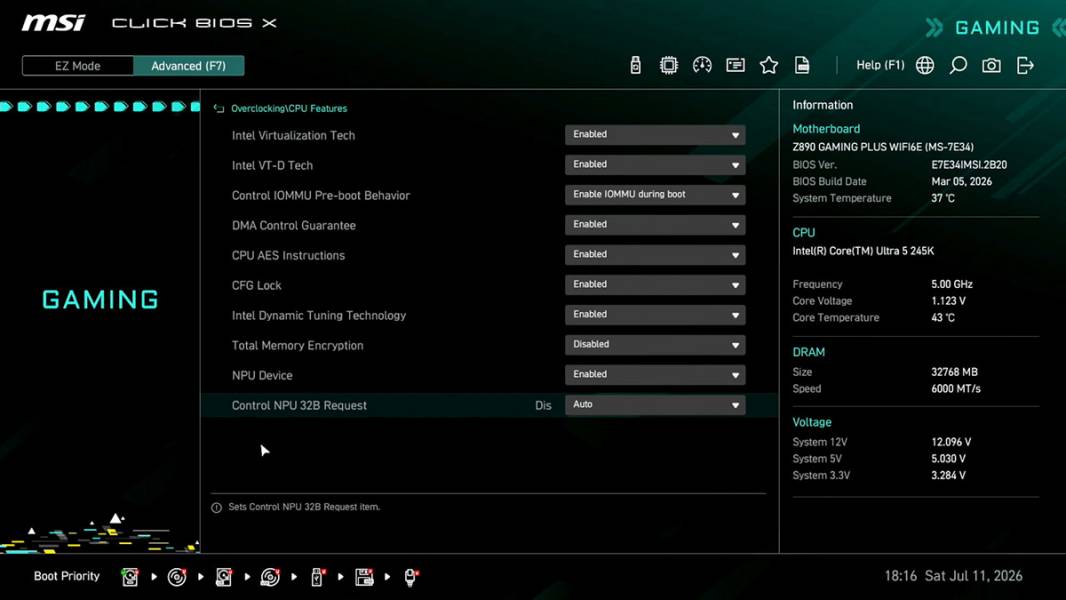1066x600 pixels.
Task: Select the Intel Virtualization Tech label
Action: 293,135
